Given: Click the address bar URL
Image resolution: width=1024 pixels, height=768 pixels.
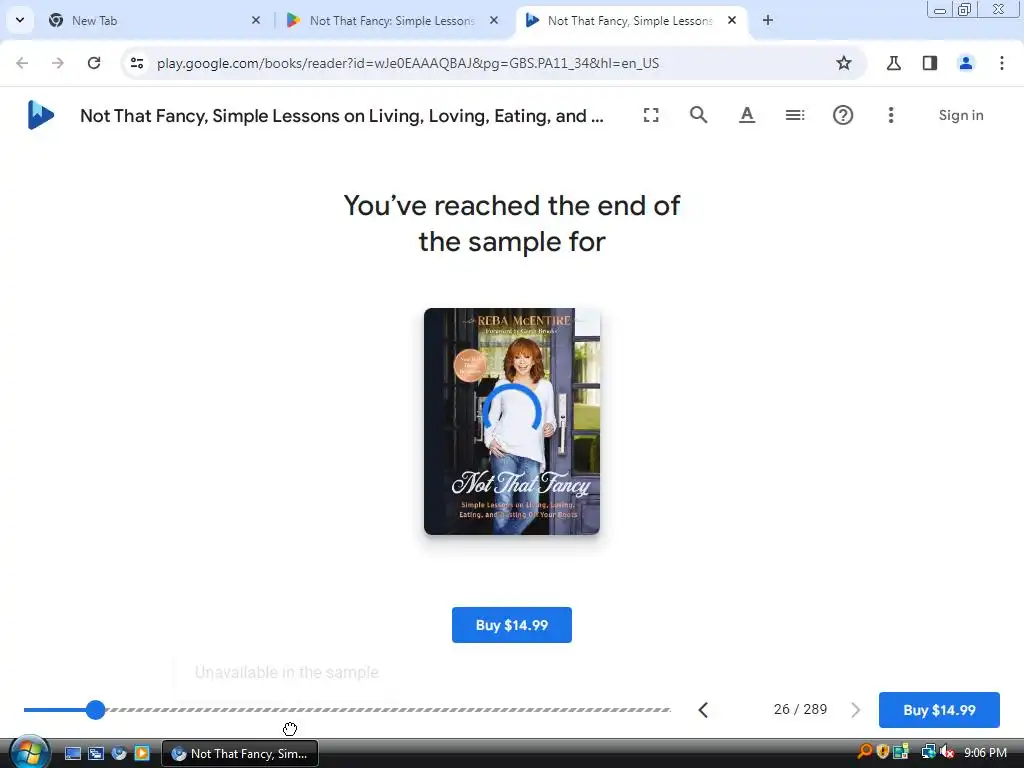Looking at the screenshot, I should point(408,63).
